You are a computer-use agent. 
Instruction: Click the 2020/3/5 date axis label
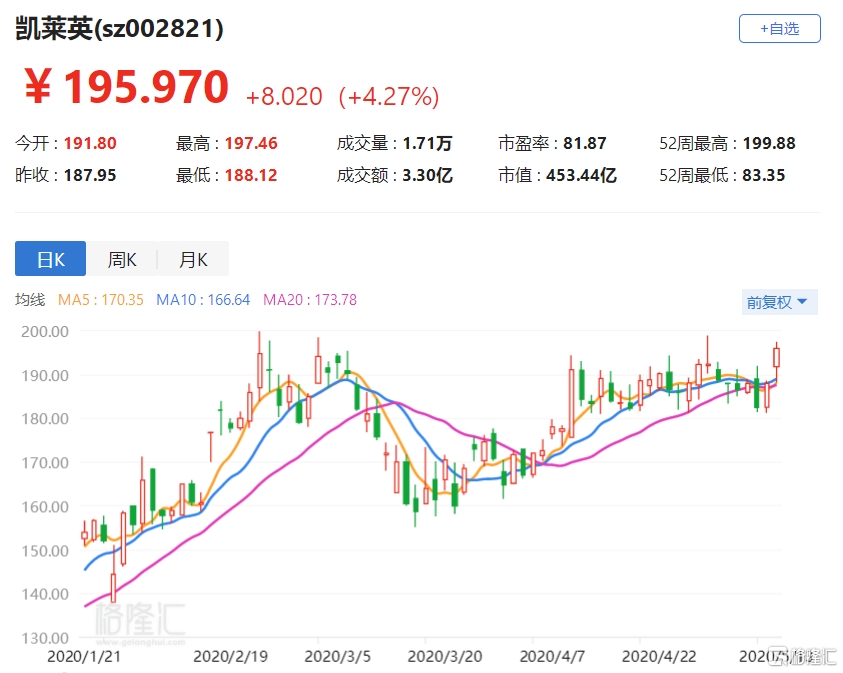(338, 657)
